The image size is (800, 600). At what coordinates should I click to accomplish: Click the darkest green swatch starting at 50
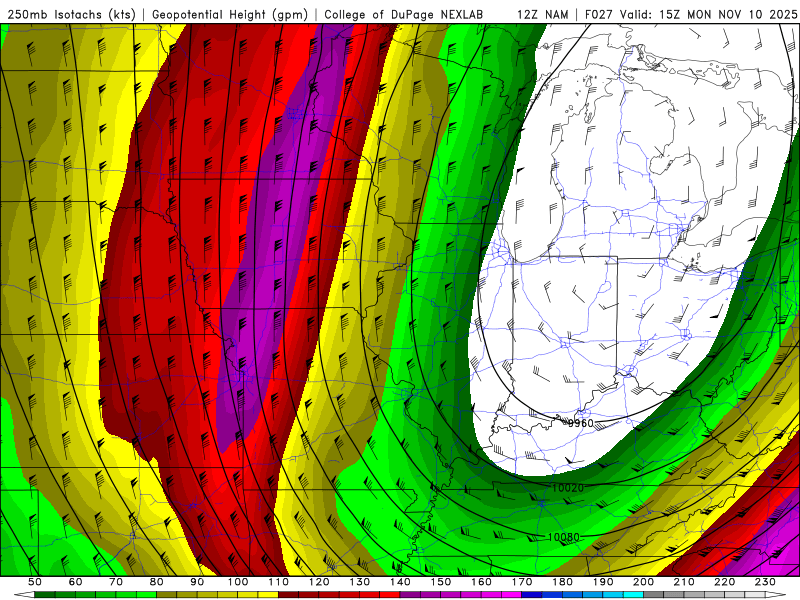tap(45, 594)
